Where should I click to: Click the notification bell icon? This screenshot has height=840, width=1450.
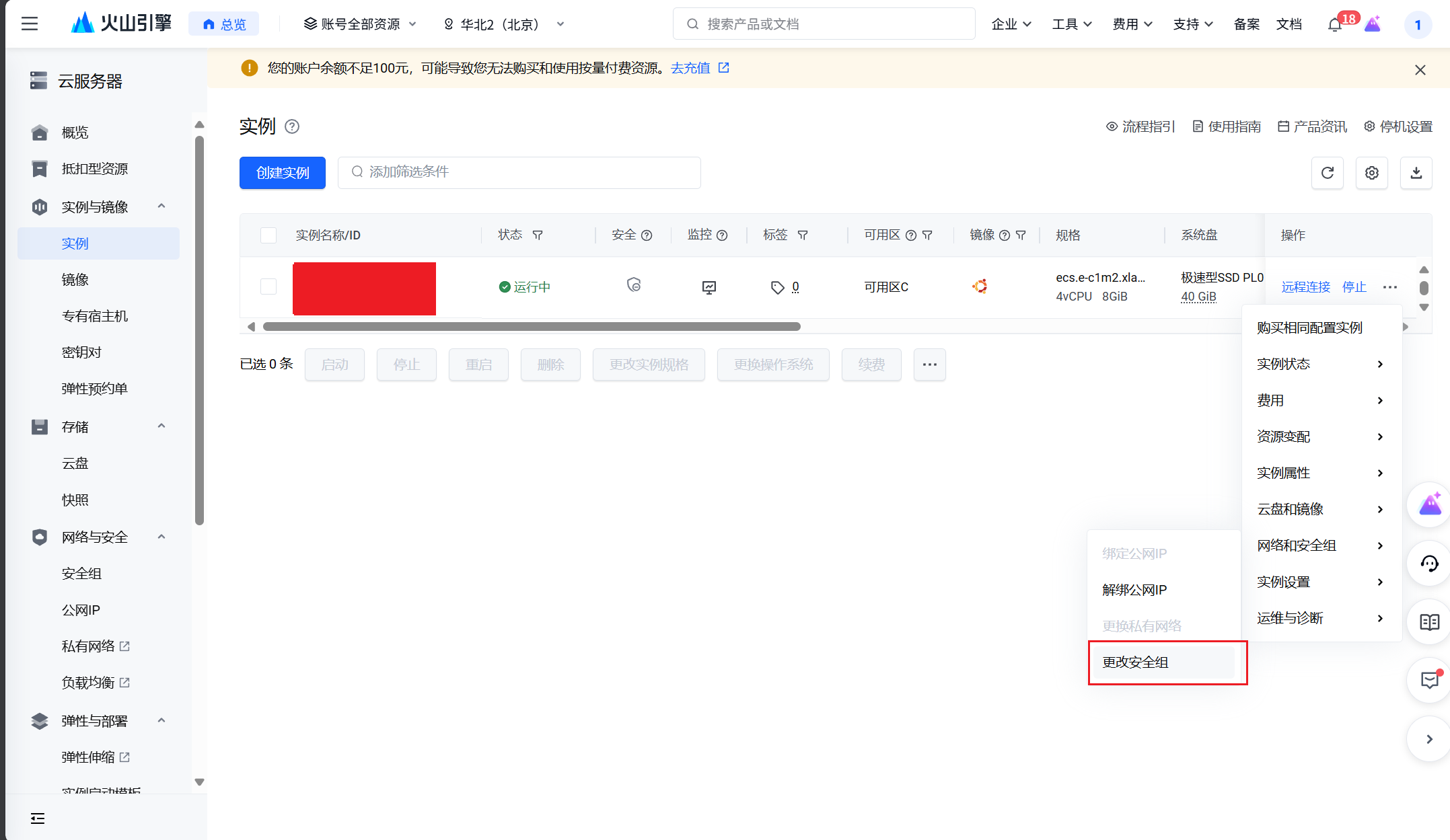click(1335, 25)
